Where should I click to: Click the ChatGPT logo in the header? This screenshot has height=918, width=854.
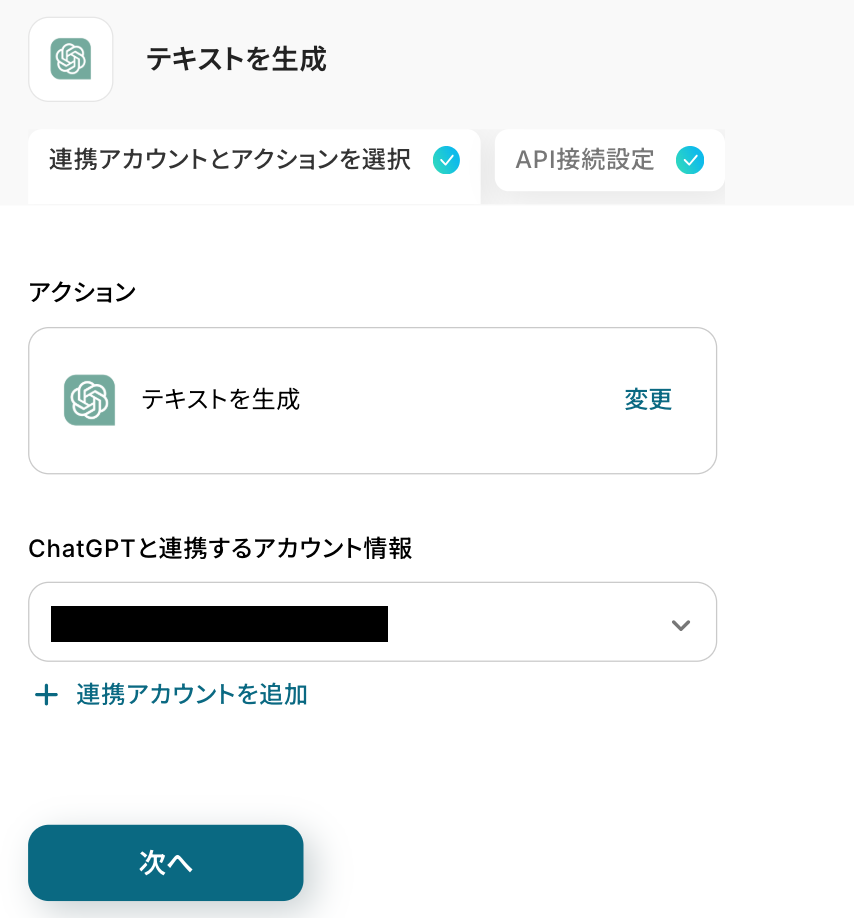[71, 59]
